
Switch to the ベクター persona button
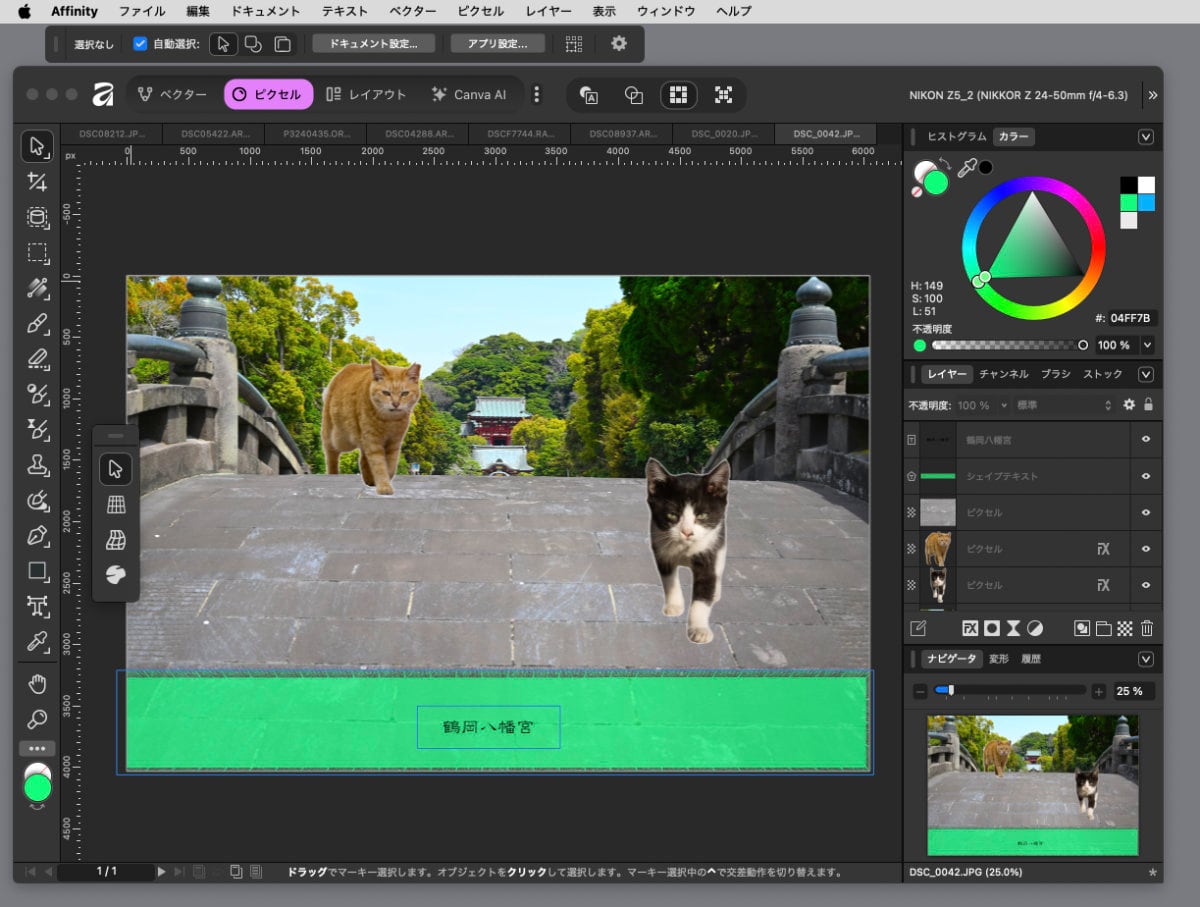(x=172, y=94)
